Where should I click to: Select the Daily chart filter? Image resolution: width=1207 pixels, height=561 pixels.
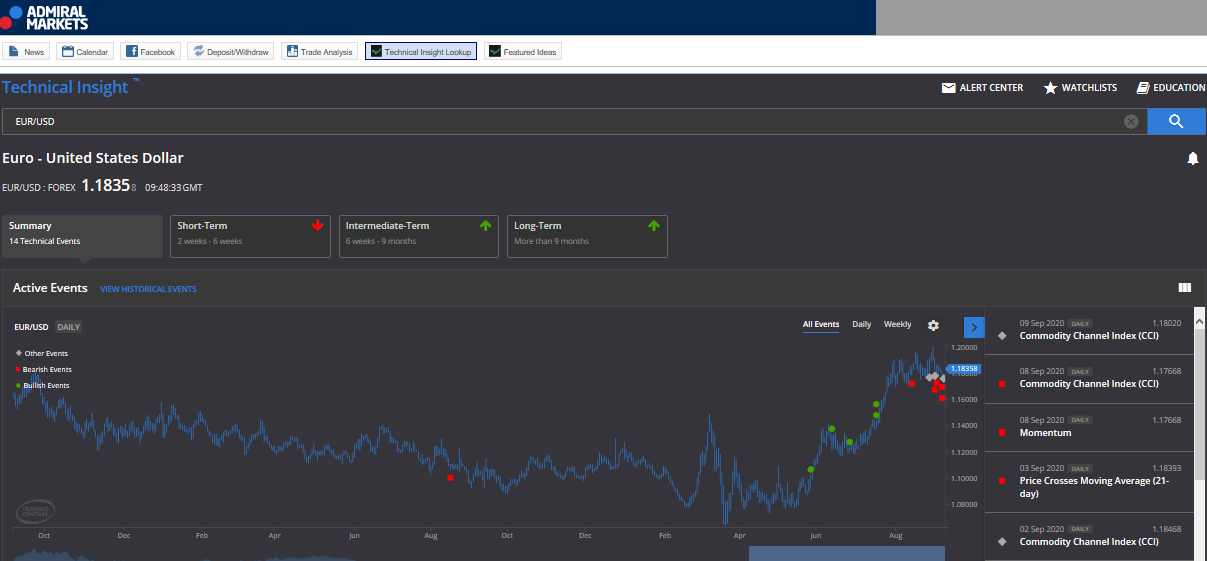pyautogui.click(x=862, y=325)
